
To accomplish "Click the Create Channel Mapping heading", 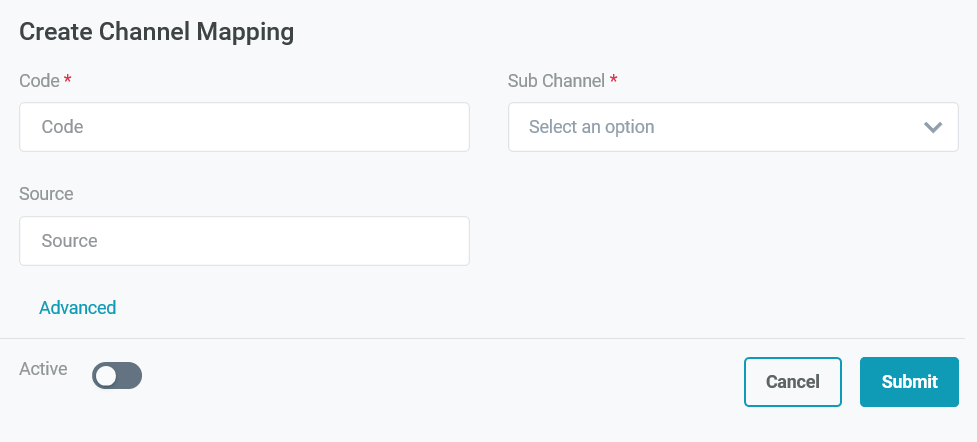I will point(157,32).
